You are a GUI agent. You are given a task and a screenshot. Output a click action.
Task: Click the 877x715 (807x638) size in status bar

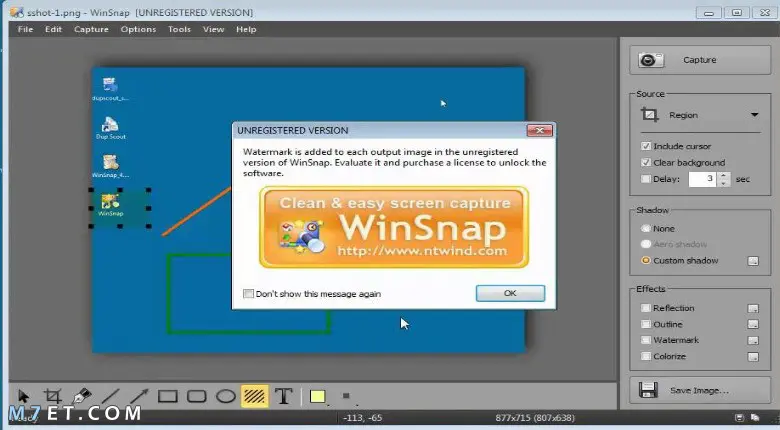click(535, 418)
